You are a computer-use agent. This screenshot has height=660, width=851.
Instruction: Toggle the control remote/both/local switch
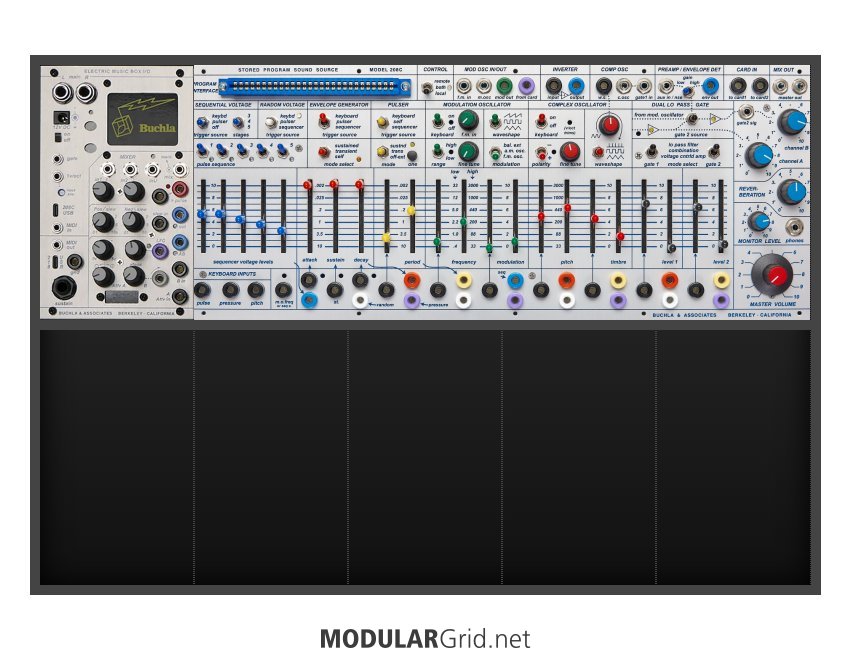tap(428, 87)
